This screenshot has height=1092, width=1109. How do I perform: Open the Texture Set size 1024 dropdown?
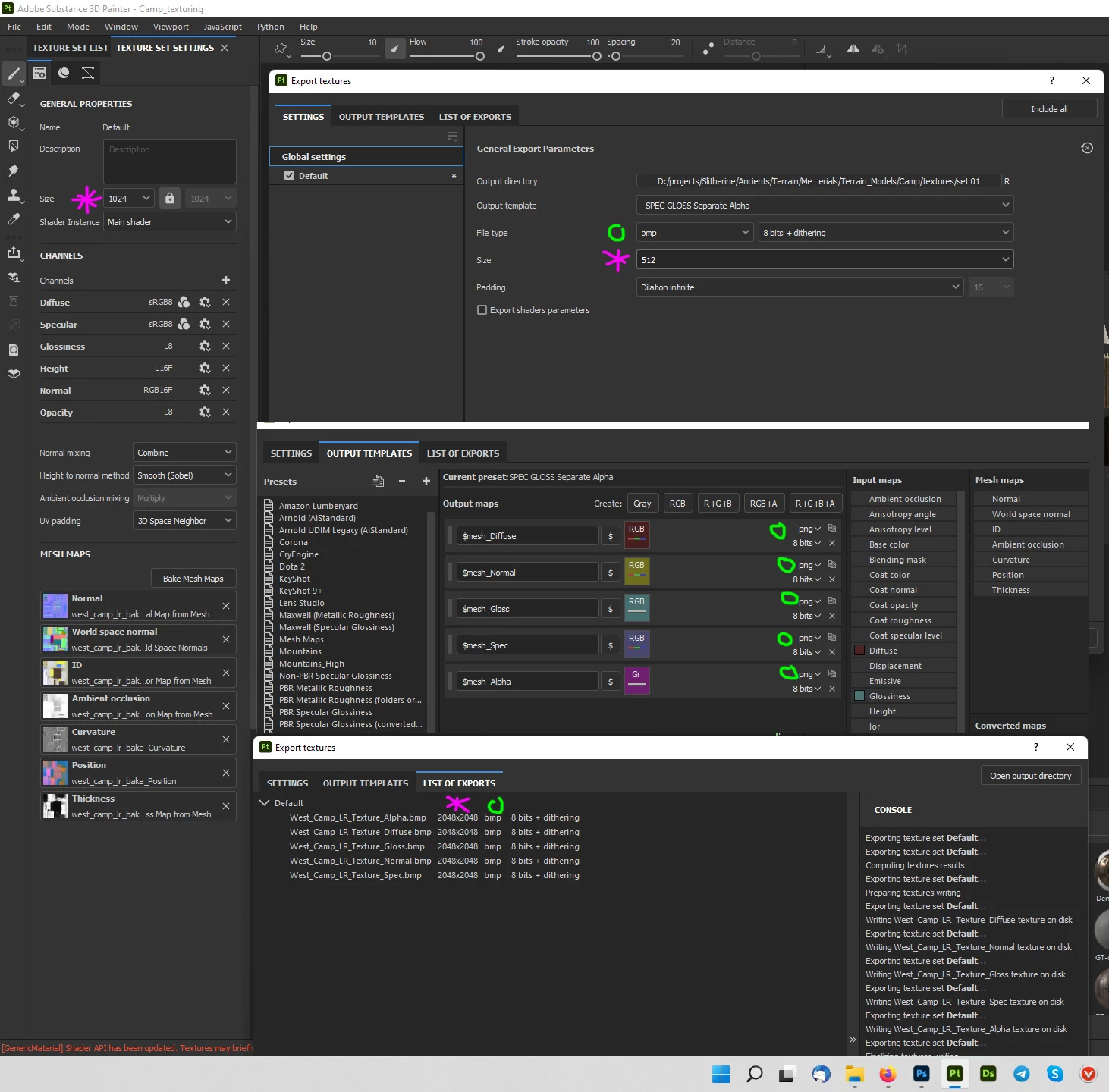(129, 198)
